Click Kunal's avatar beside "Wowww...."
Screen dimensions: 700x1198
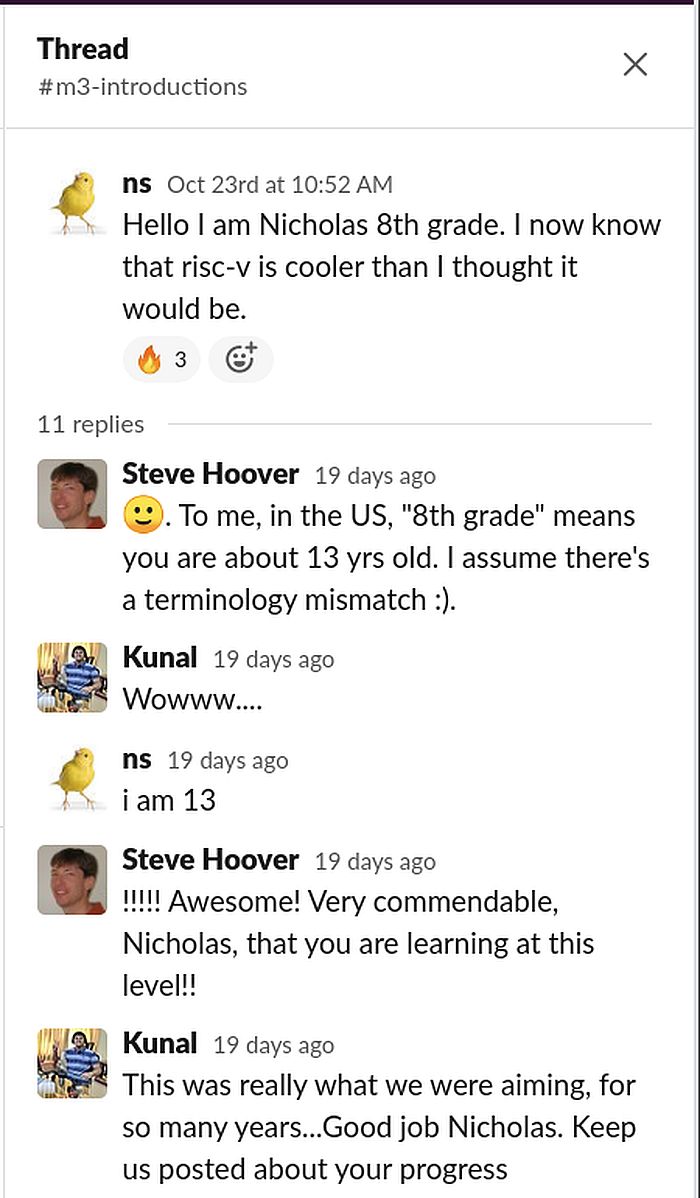click(72, 677)
